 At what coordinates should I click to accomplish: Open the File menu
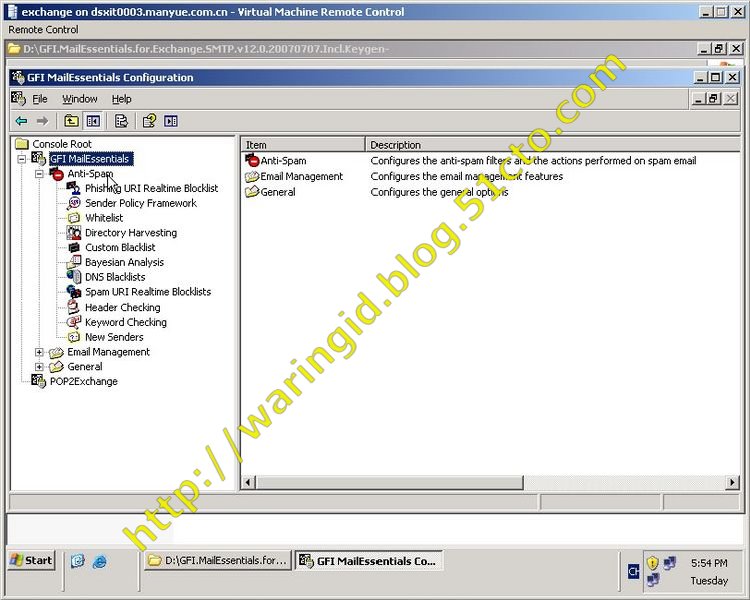click(40, 99)
